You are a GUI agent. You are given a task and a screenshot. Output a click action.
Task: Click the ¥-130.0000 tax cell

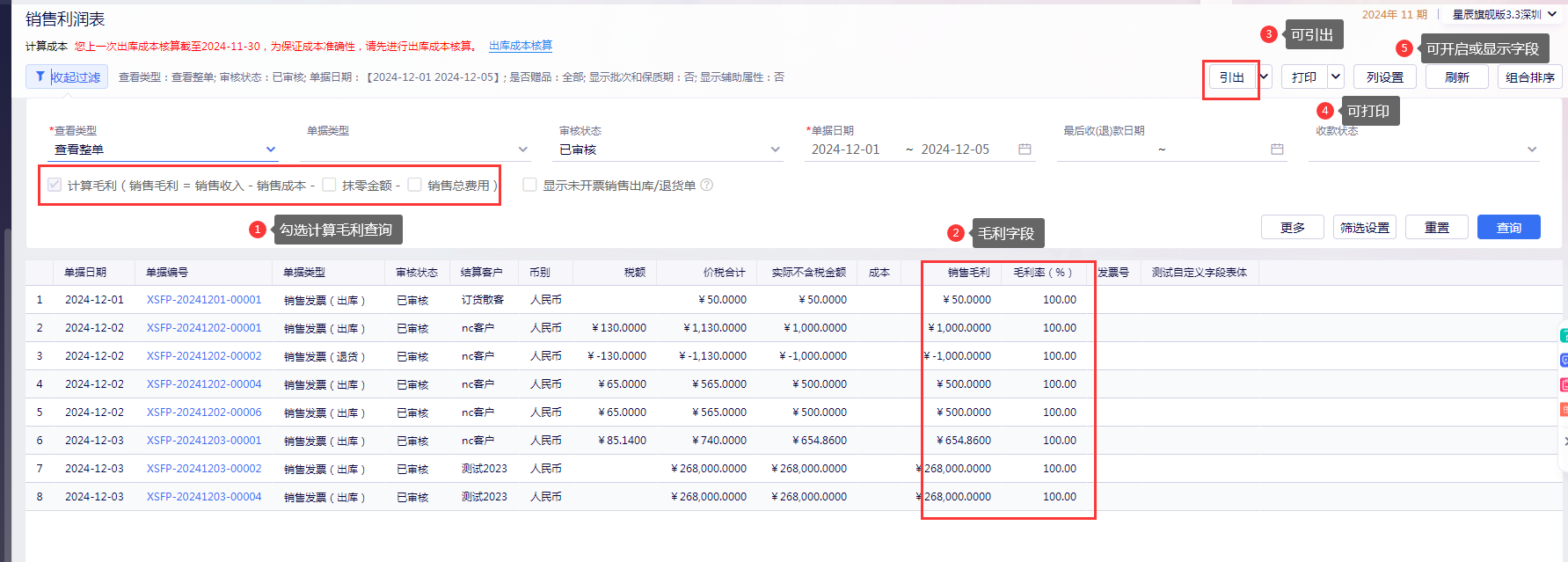[x=616, y=356]
